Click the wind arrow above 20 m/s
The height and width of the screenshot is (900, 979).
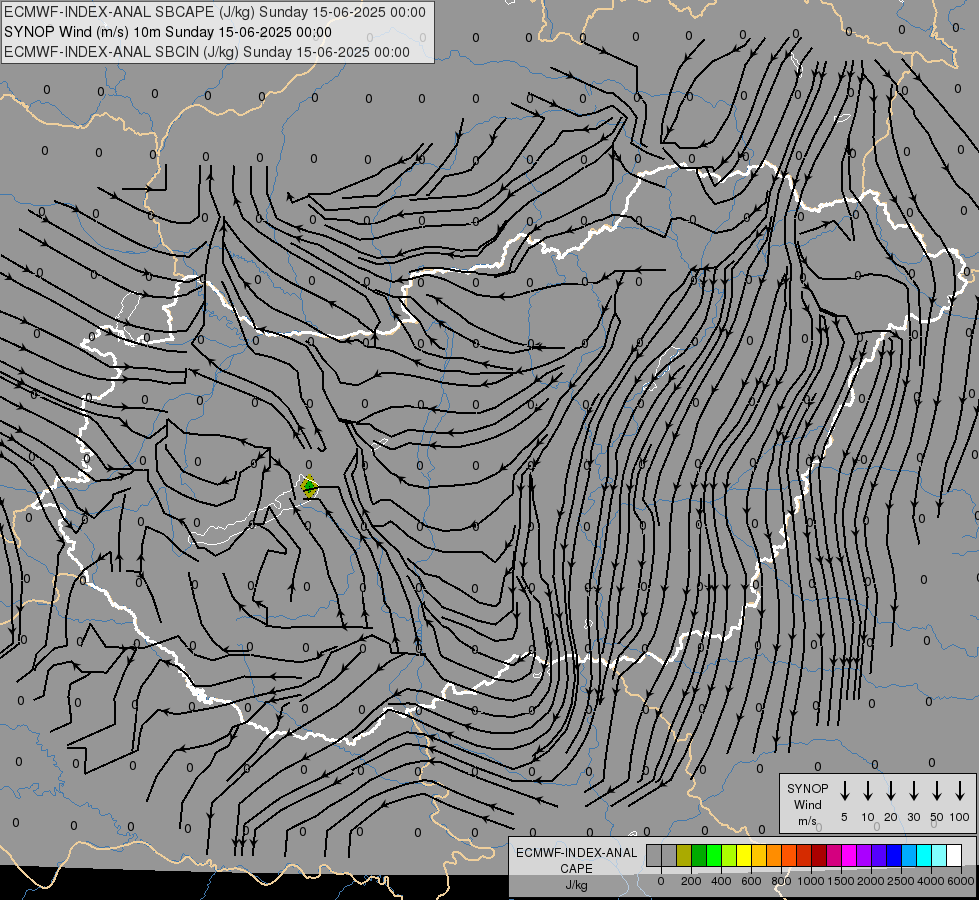pyautogui.click(x=891, y=791)
